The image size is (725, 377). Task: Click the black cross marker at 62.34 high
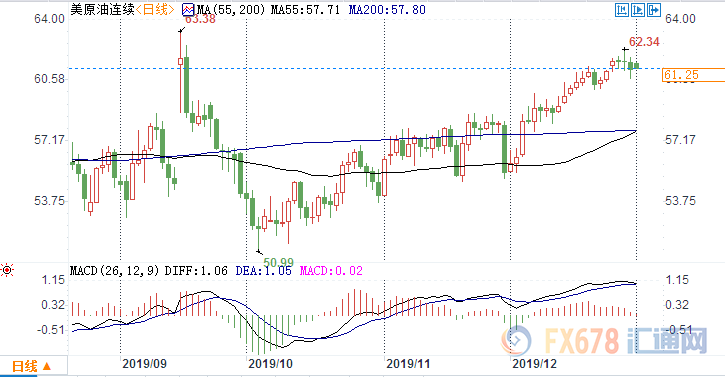(x=625, y=49)
